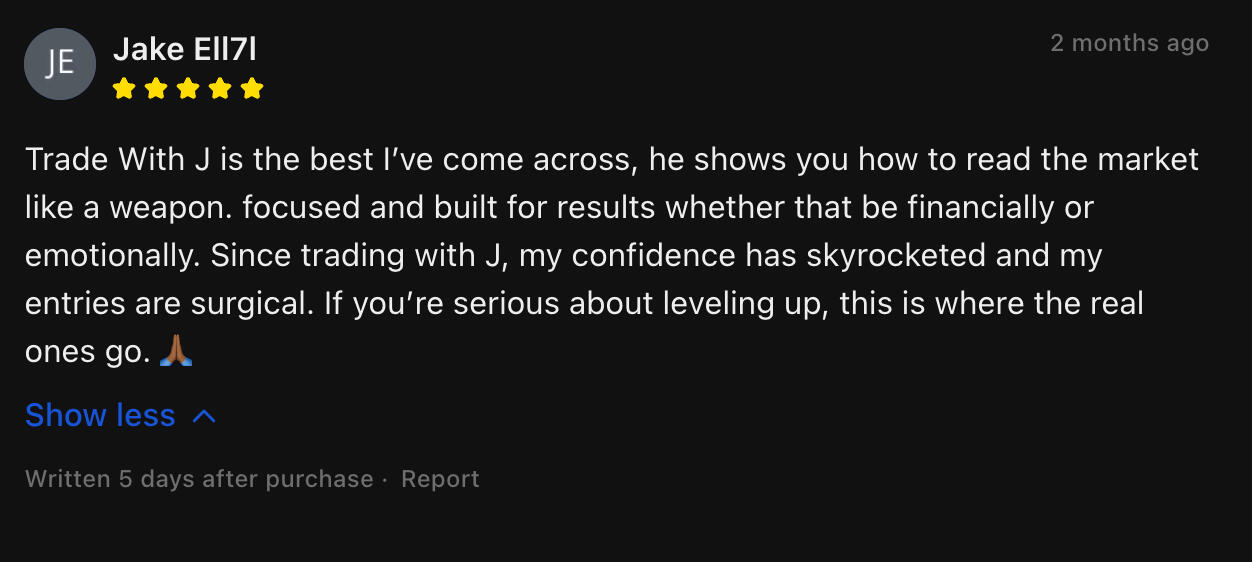
Task: Click the second yellow rating star
Action: point(156,89)
